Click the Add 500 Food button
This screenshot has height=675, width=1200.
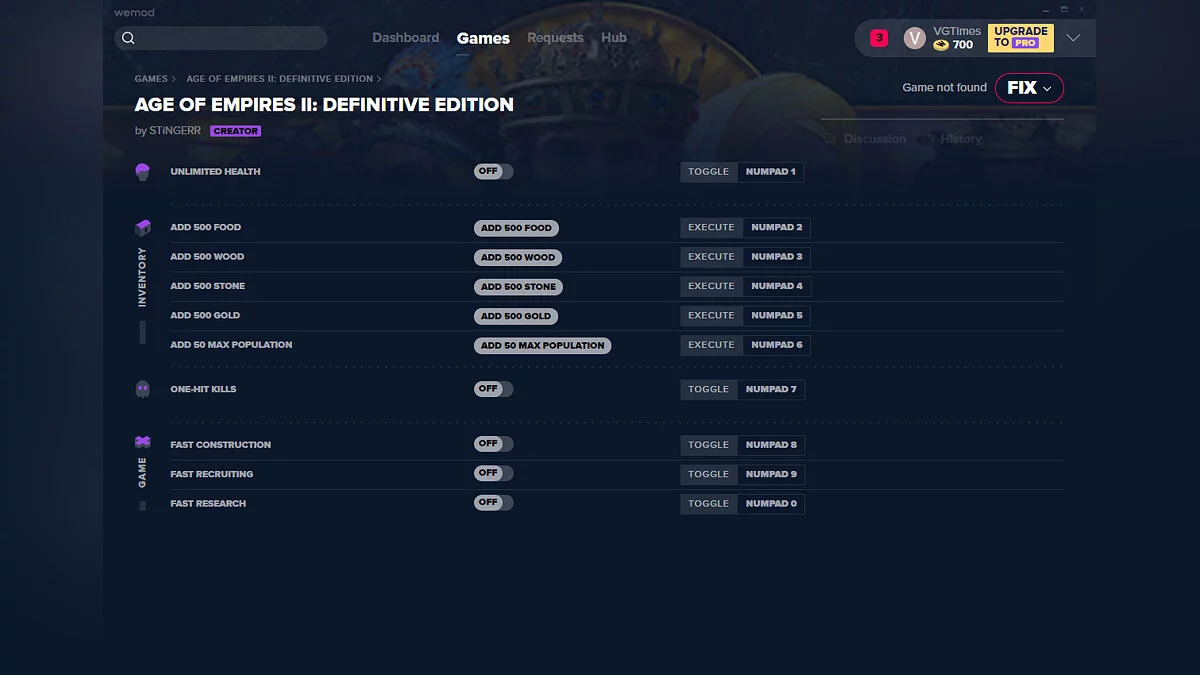[x=516, y=228]
